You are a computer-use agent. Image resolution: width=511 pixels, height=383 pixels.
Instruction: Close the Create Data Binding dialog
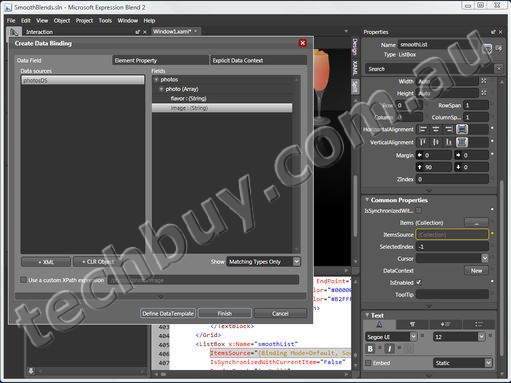(x=302, y=43)
